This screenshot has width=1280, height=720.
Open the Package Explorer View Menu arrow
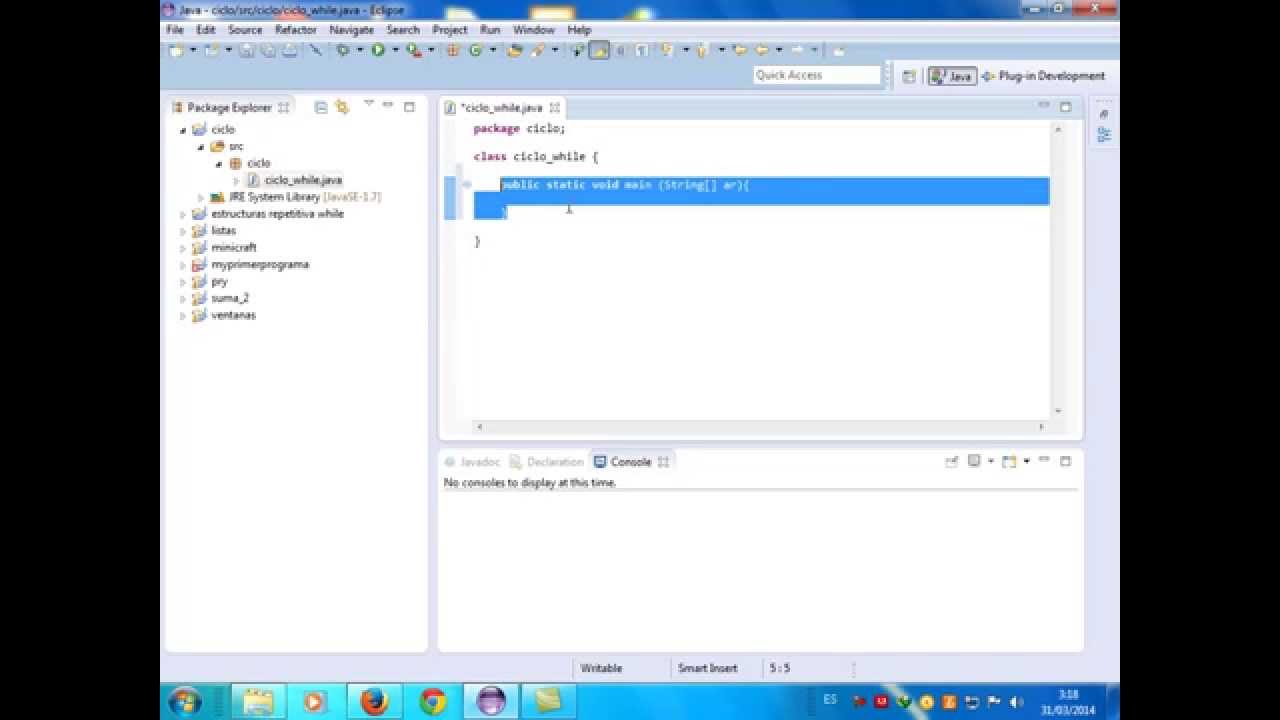pyautogui.click(x=368, y=105)
